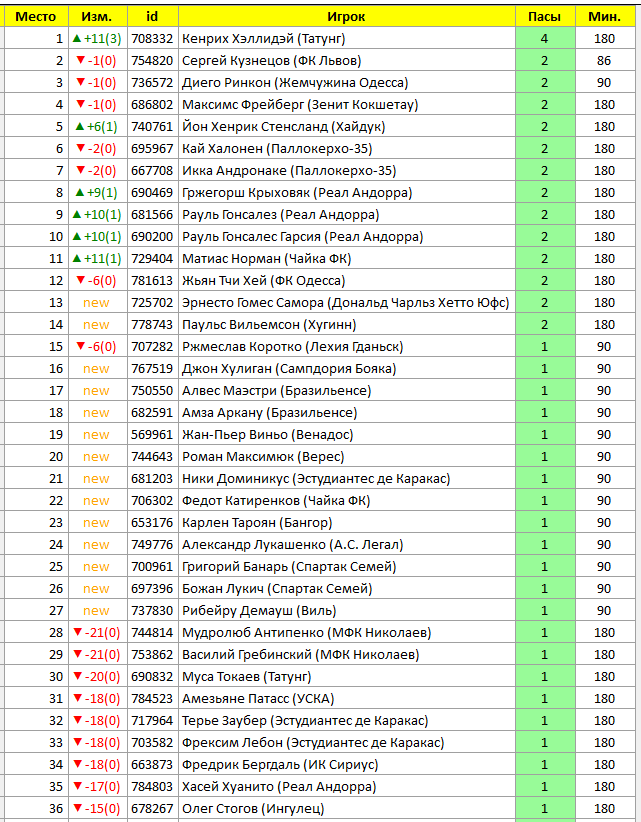641x822 pixels.
Task: Select id cell 700961
Action: pyautogui.click(x=152, y=567)
